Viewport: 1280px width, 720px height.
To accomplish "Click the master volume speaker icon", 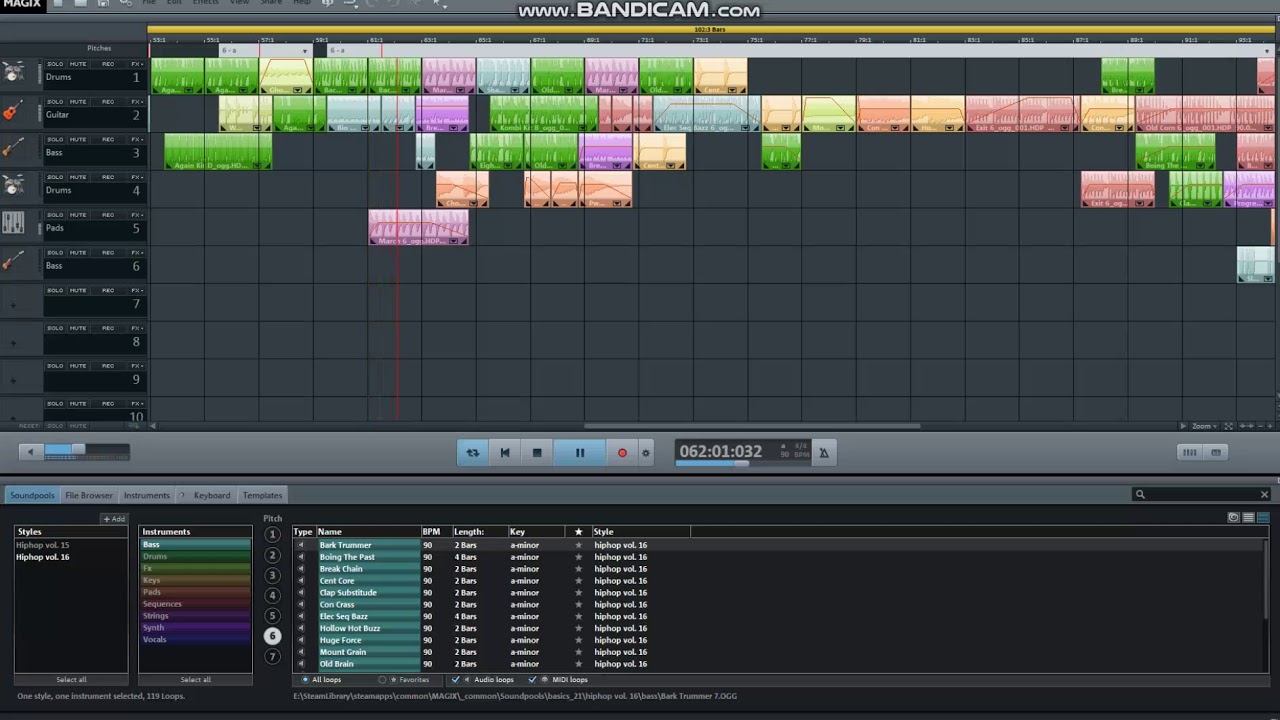I will (x=30, y=452).
